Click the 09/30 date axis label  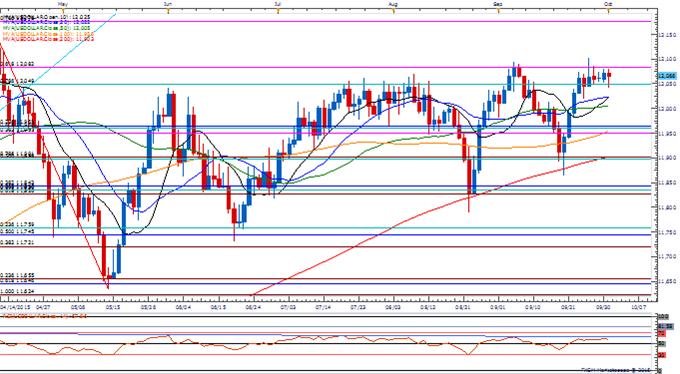click(603, 307)
